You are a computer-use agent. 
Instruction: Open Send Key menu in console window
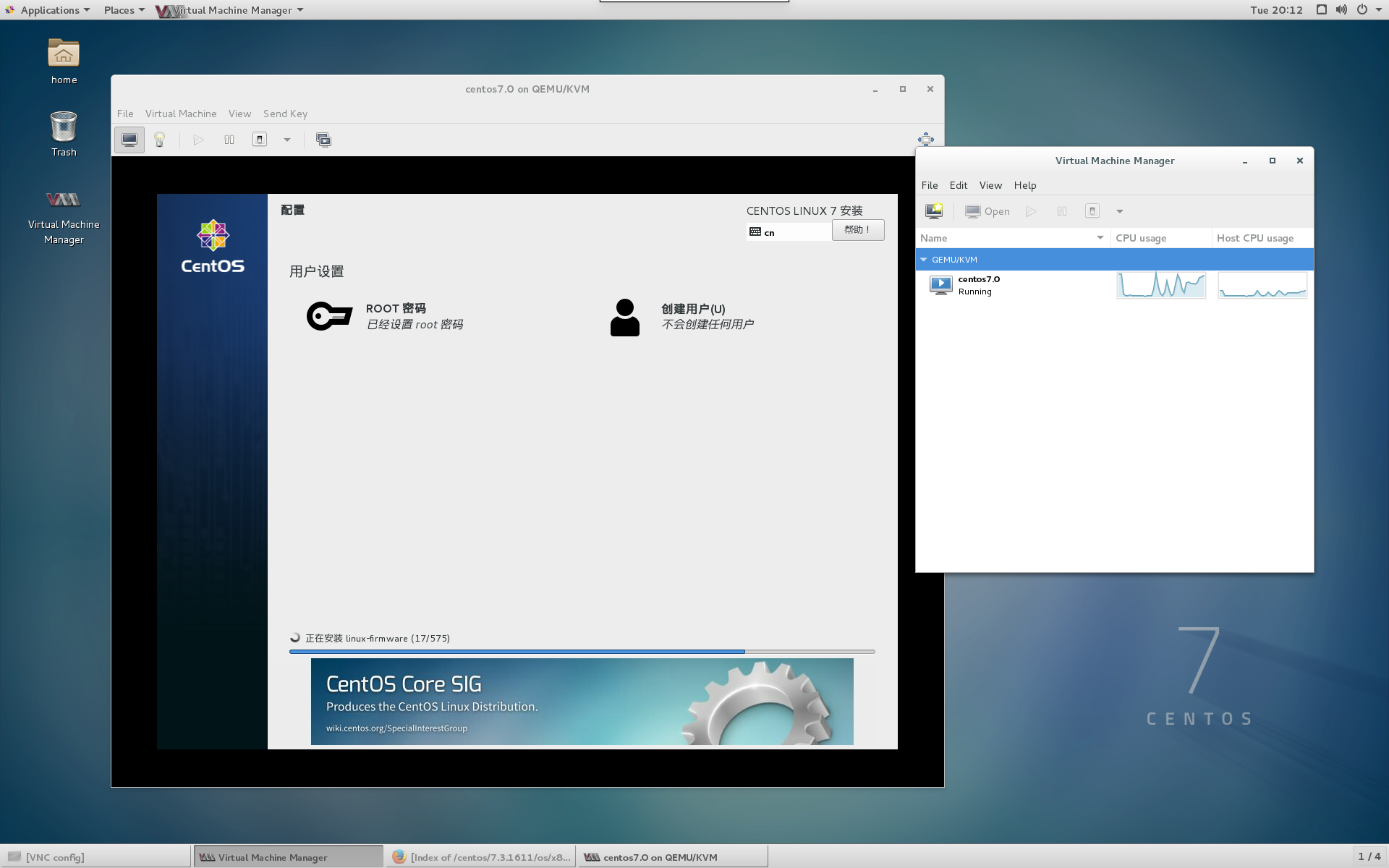pos(285,114)
